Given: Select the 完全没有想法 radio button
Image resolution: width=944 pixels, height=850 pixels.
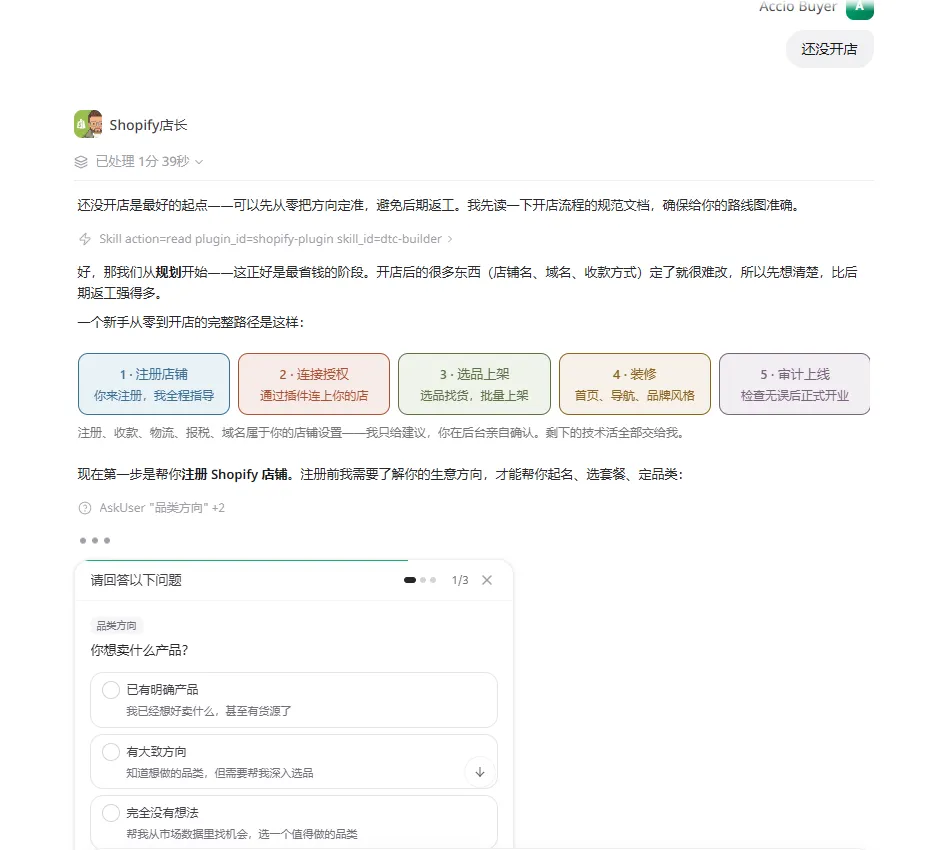Looking at the screenshot, I should tap(111, 813).
